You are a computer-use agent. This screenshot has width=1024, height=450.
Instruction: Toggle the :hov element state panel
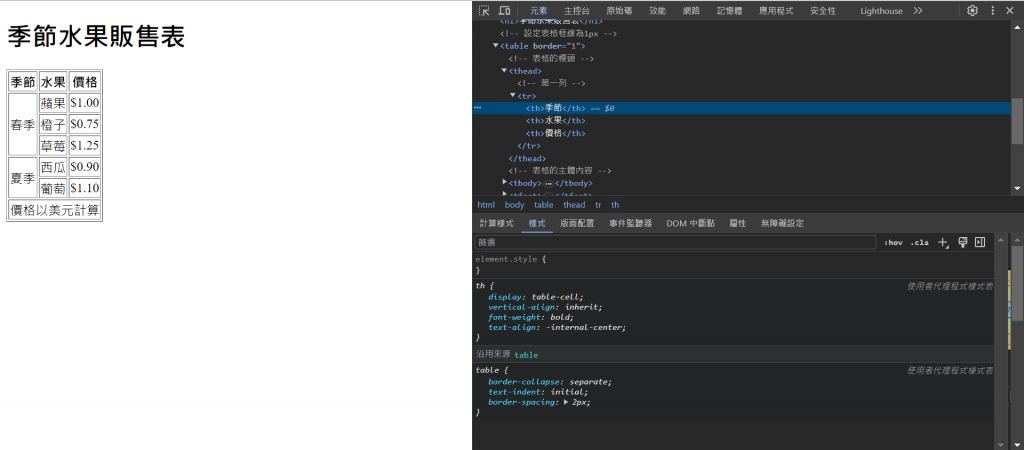pyautogui.click(x=893, y=242)
